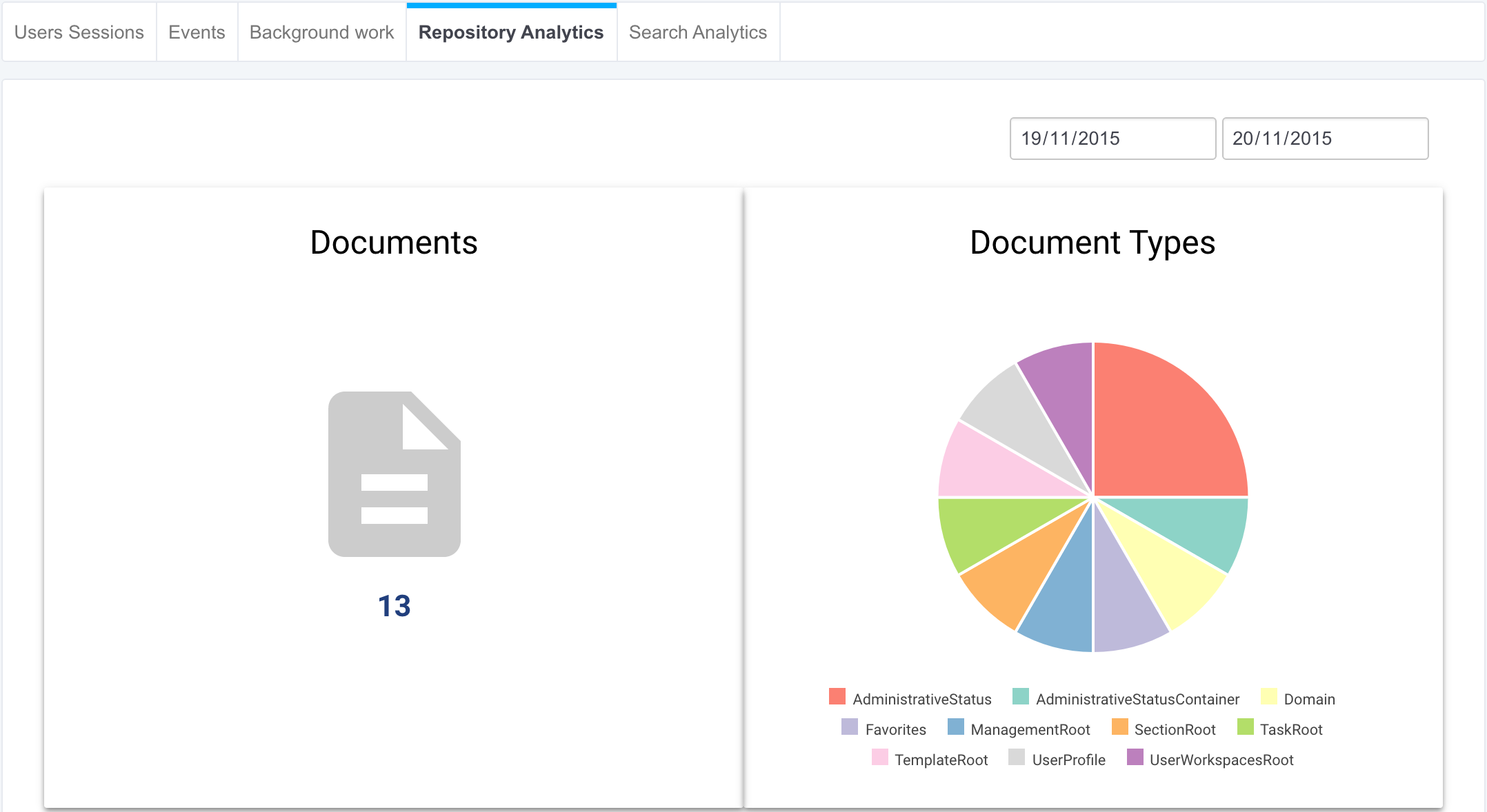Image resolution: width=1487 pixels, height=812 pixels.
Task: Toggle AdministrativeStatus legend swatch
Action: pos(837,696)
